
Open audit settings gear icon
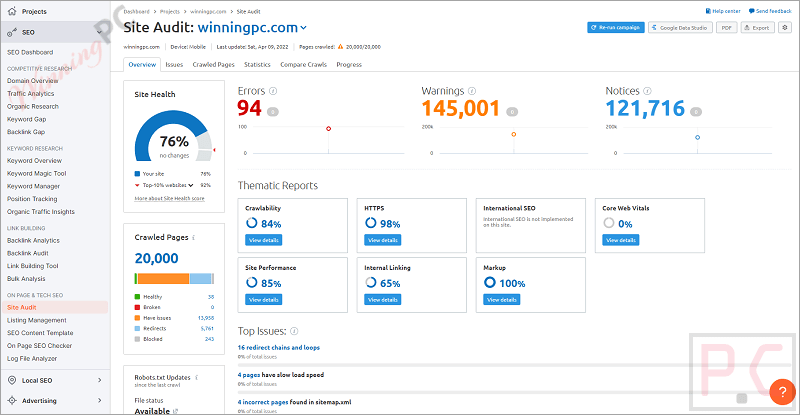[785, 28]
